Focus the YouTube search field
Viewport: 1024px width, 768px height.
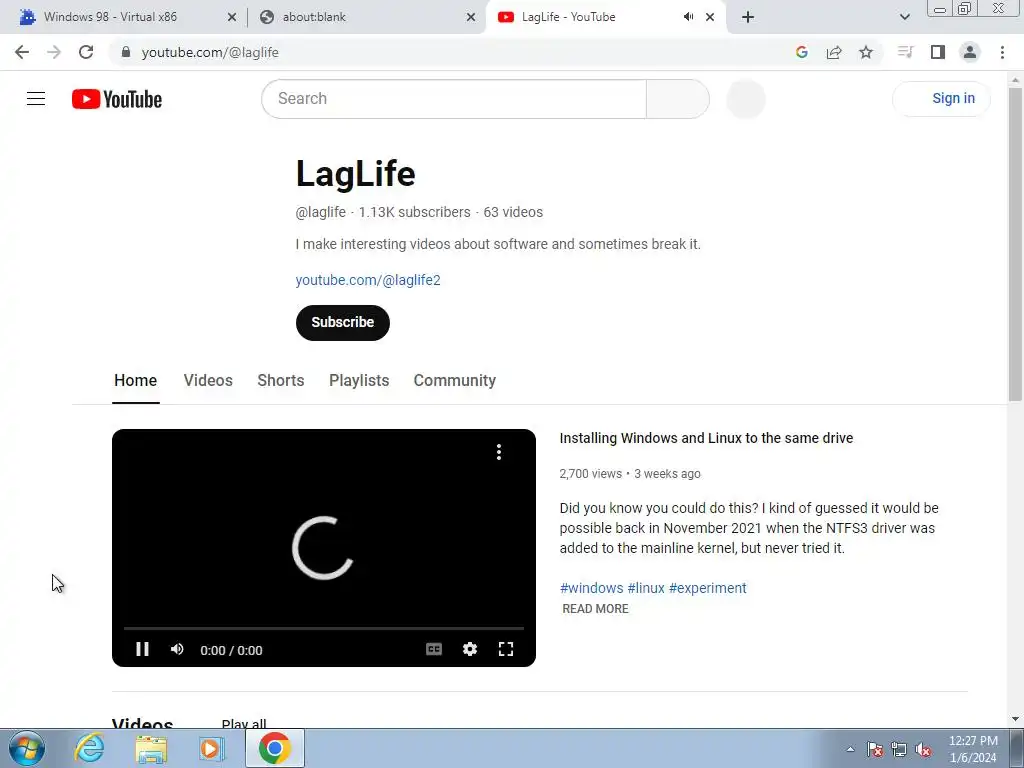point(454,99)
